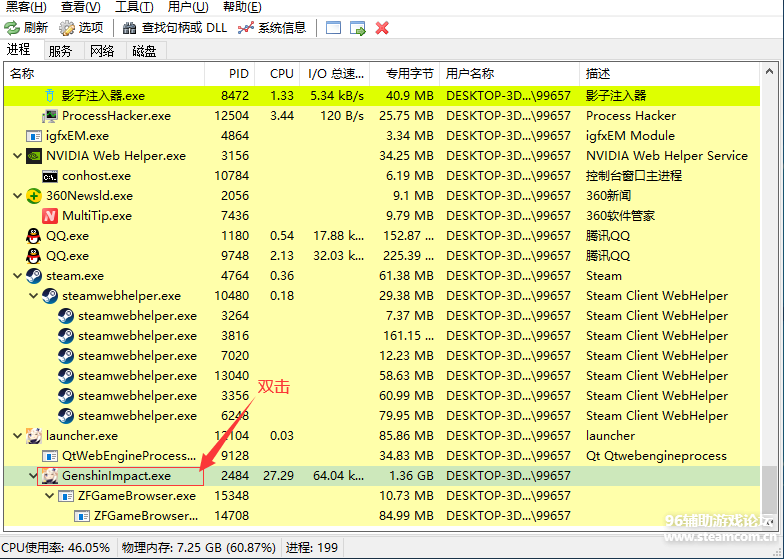Click the MultiTip.exe red icon

[50, 216]
